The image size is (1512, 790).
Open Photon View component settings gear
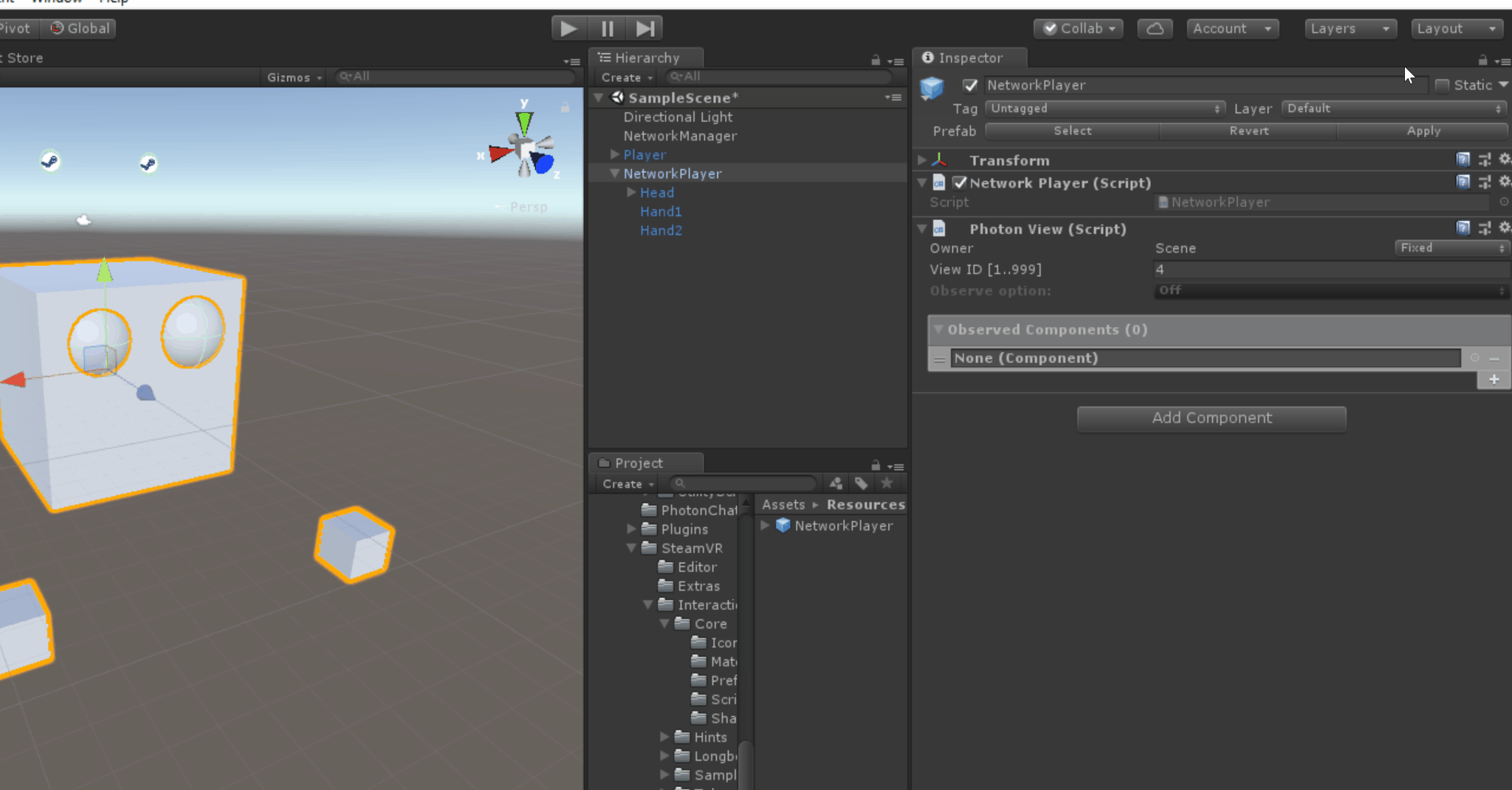point(1504,228)
